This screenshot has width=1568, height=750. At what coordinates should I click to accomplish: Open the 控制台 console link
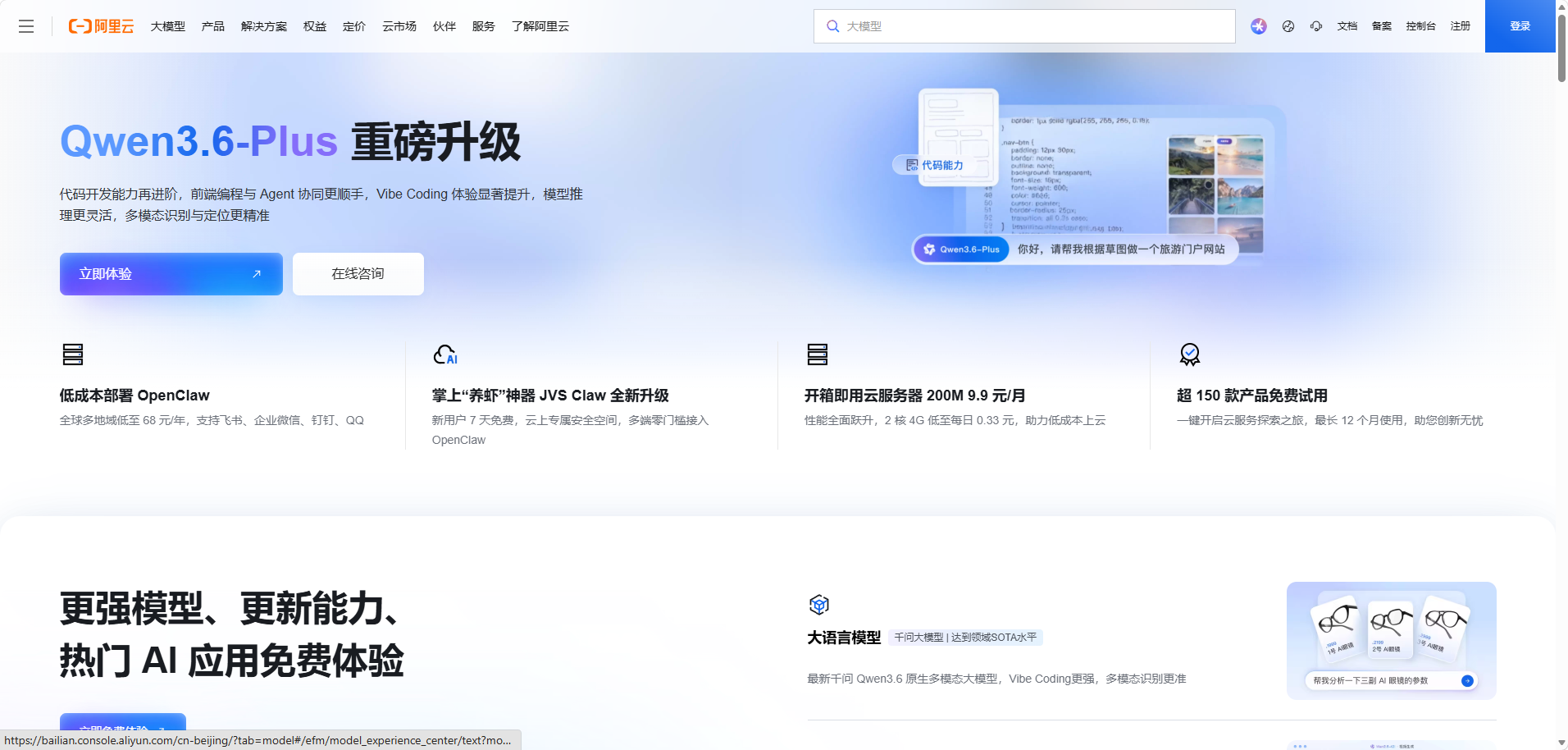1423,26
